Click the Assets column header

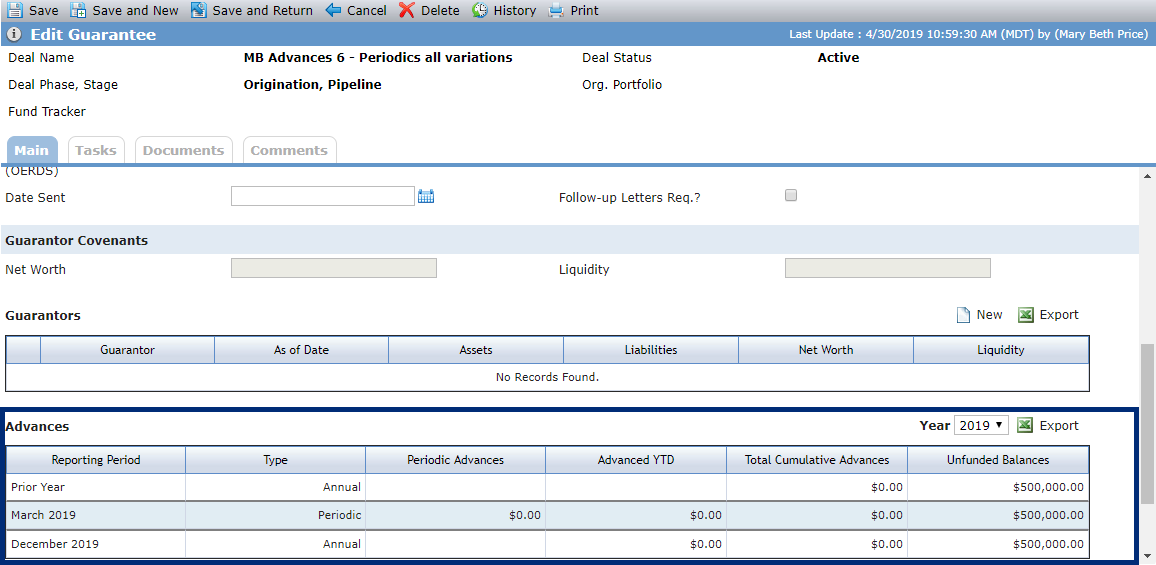(476, 350)
